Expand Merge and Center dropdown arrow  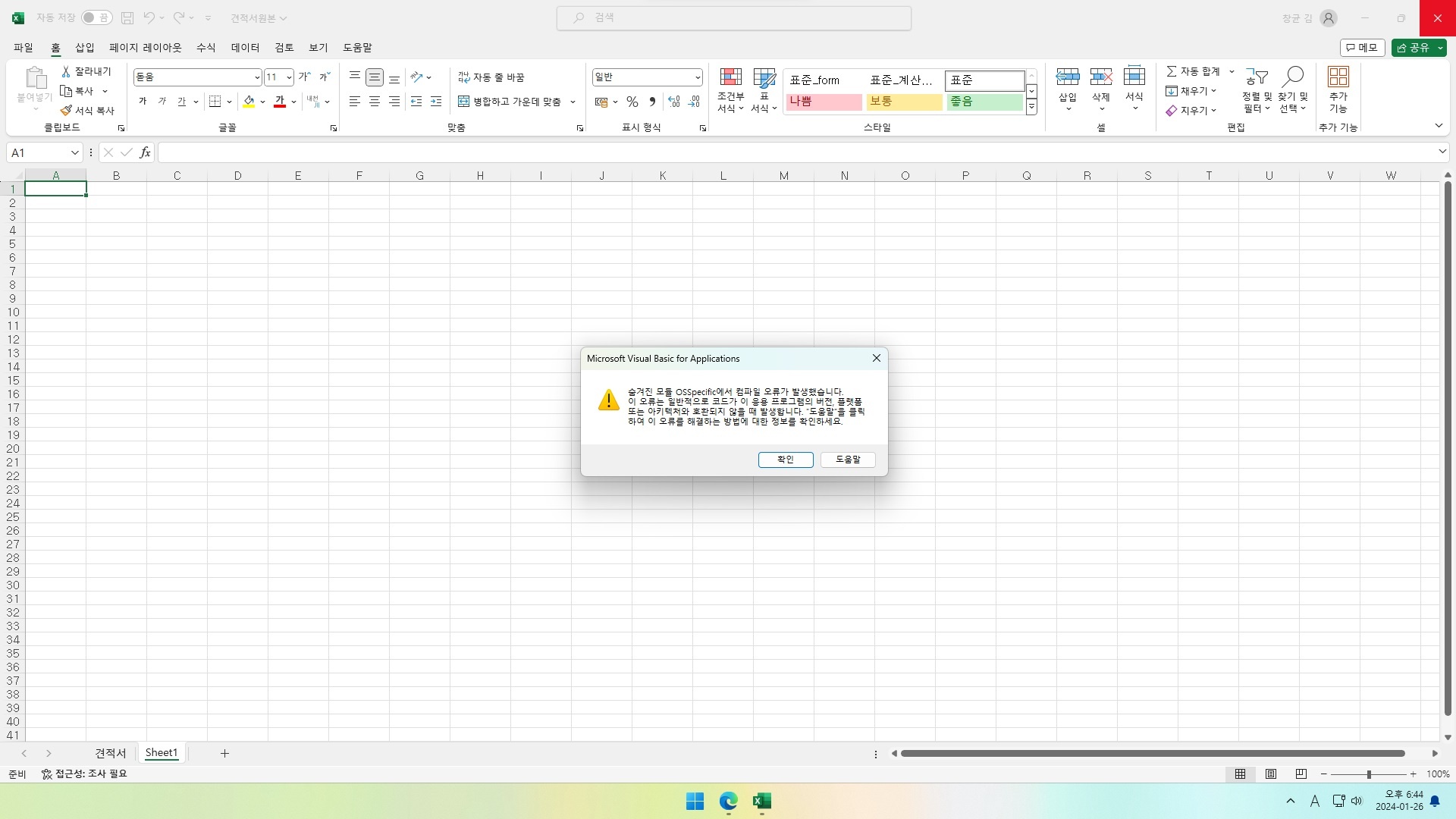point(573,102)
